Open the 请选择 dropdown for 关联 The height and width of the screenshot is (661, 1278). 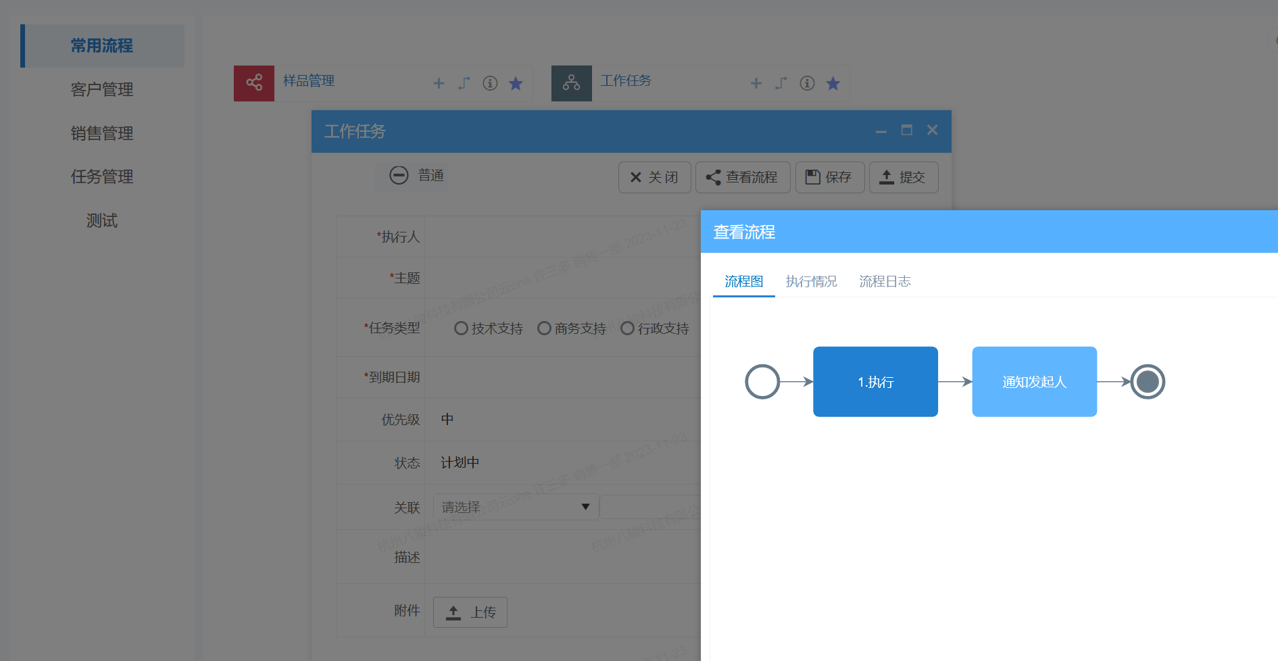point(514,506)
